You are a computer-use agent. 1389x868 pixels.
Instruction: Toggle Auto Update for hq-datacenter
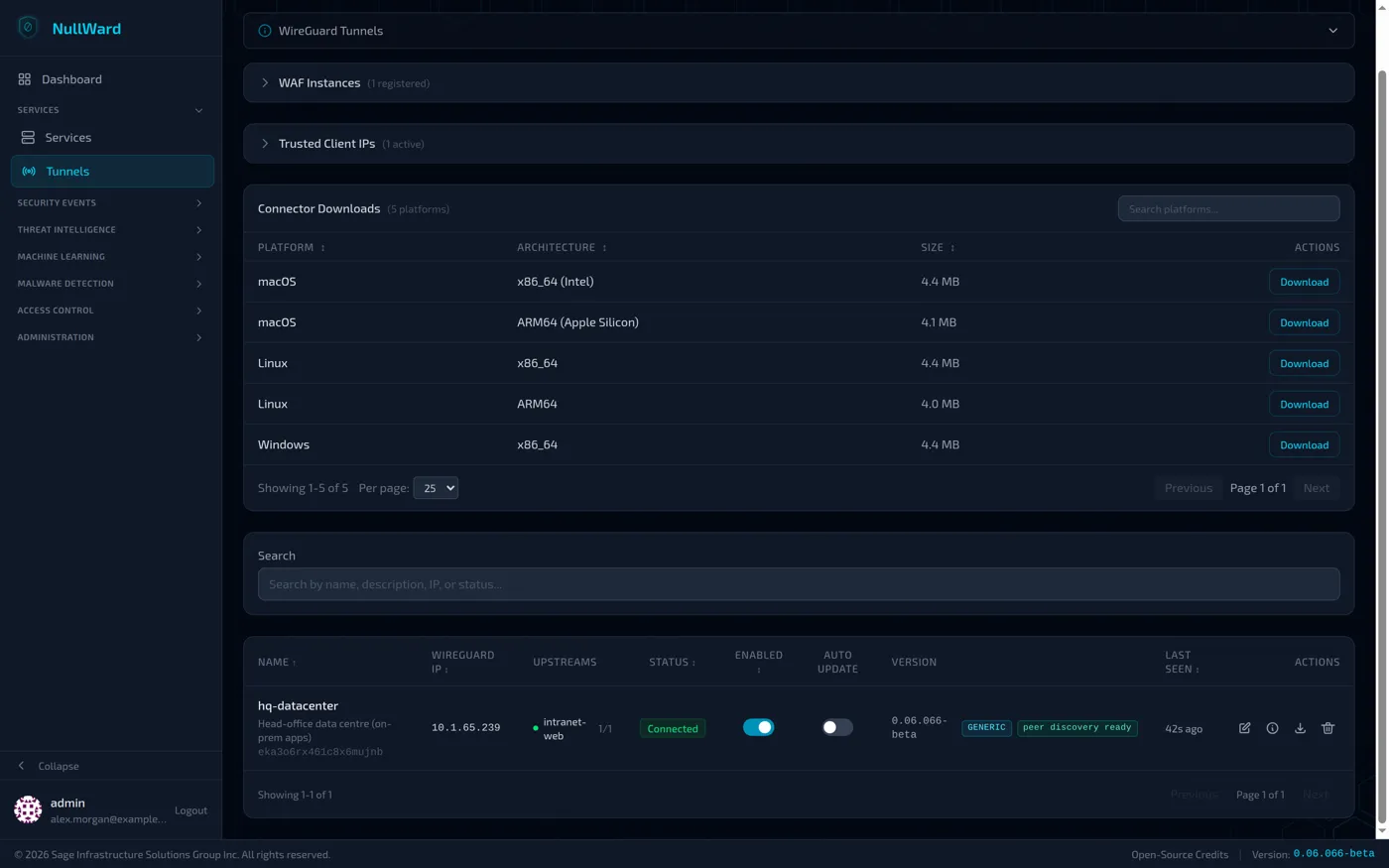(x=837, y=727)
